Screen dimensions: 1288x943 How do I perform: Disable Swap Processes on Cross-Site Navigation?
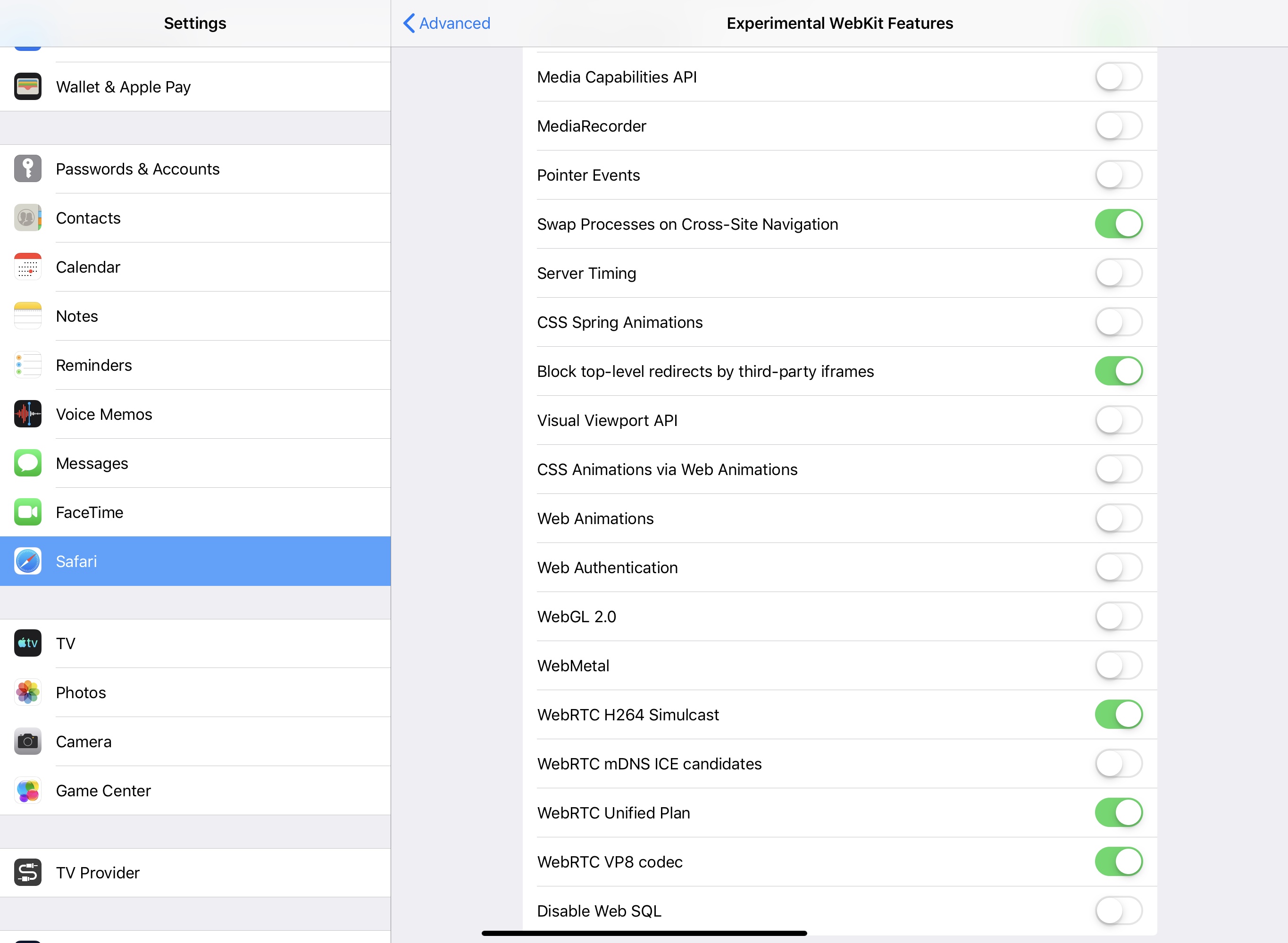pyautogui.click(x=1118, y=225)
